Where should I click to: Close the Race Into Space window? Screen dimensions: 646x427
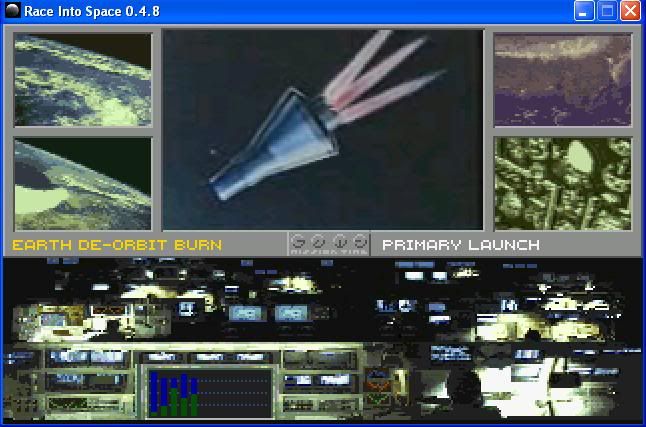tap(630, 11)
